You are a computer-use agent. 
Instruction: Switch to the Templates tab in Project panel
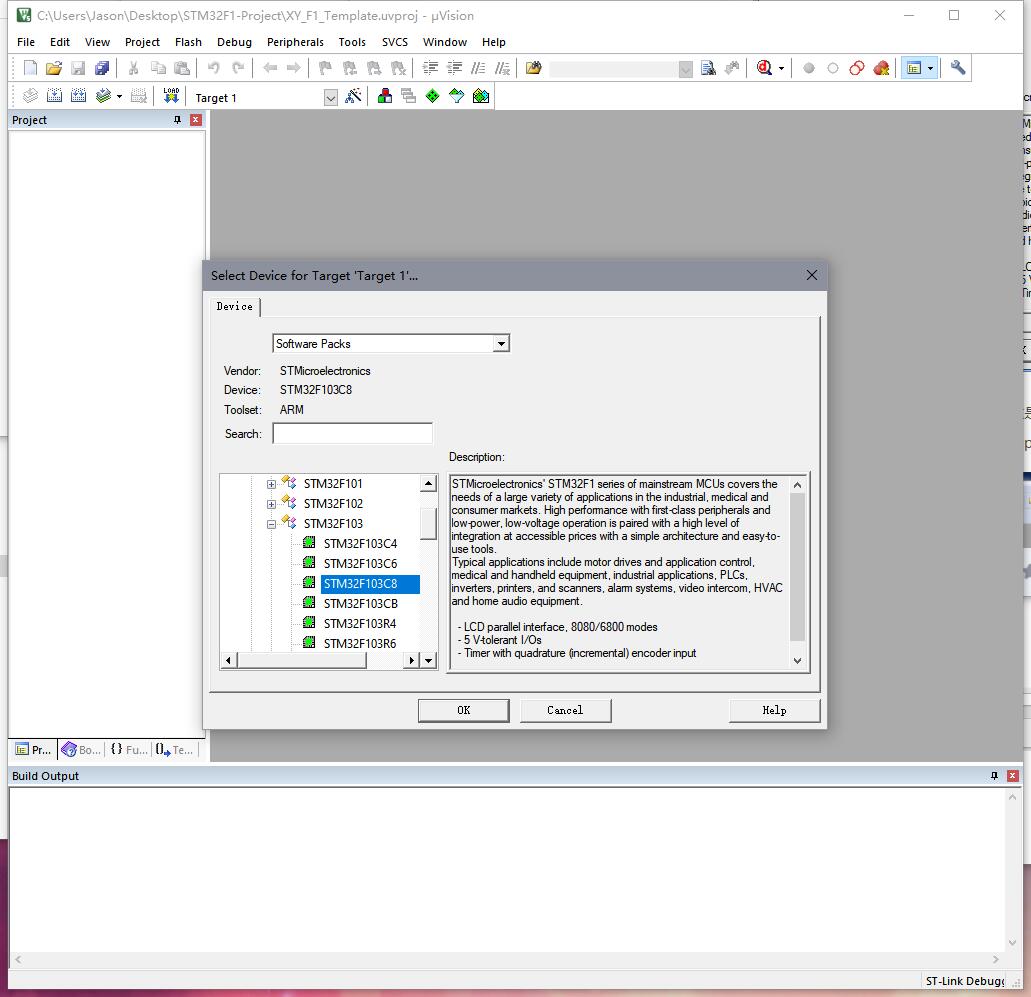tap(174, 750)
